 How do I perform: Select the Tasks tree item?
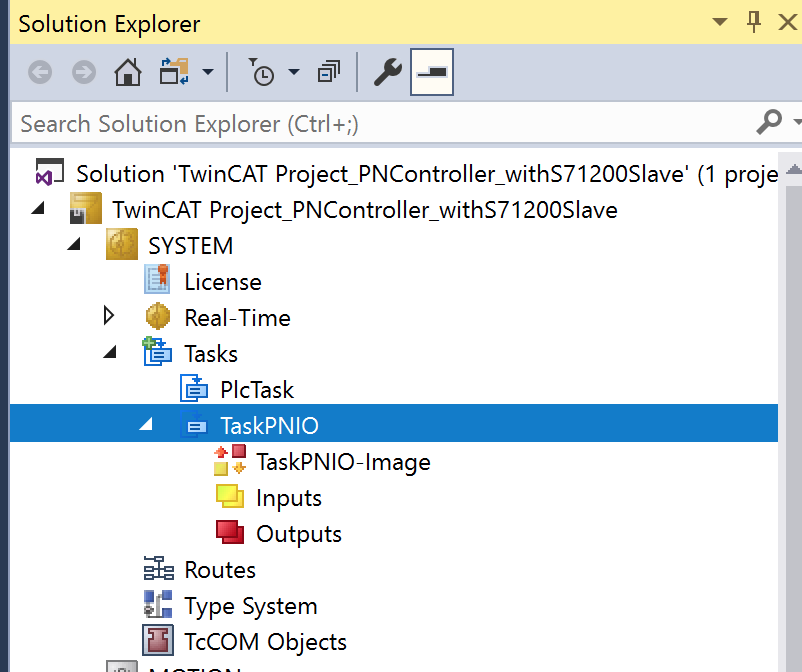coord(211,354)
